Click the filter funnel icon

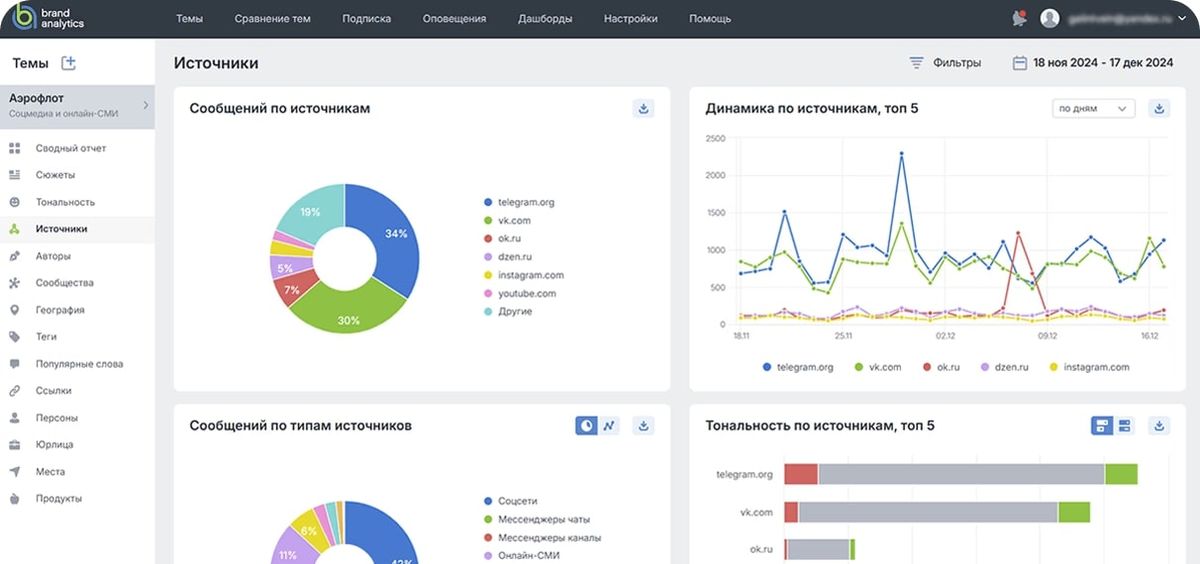[916, 63]
